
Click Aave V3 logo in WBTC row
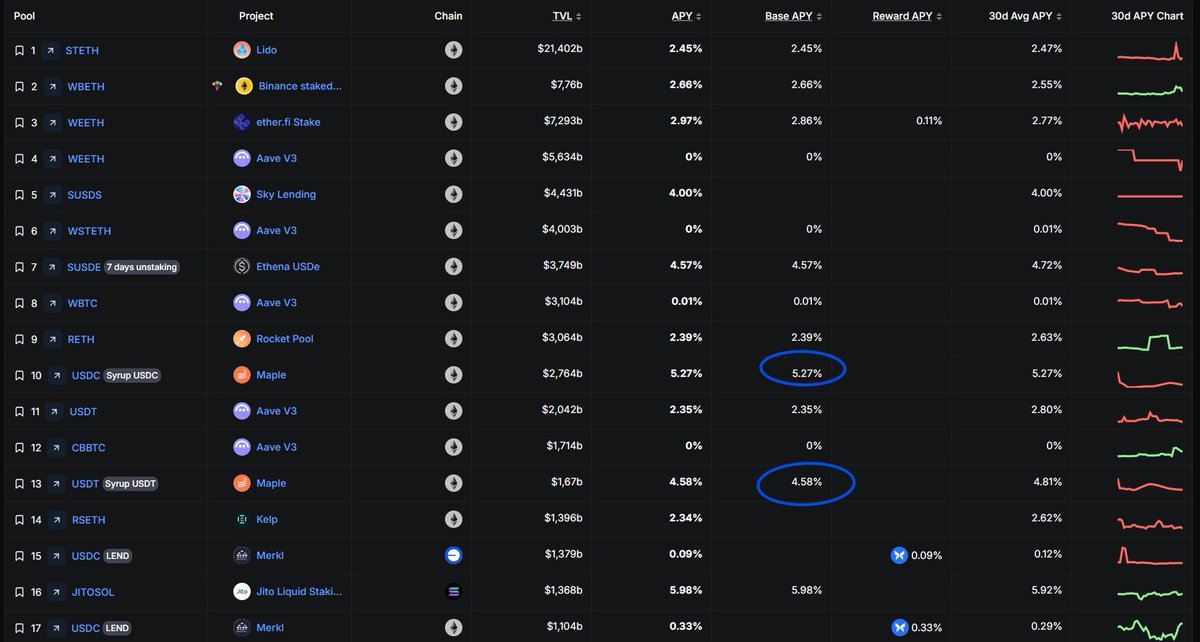tap(242, 303)
